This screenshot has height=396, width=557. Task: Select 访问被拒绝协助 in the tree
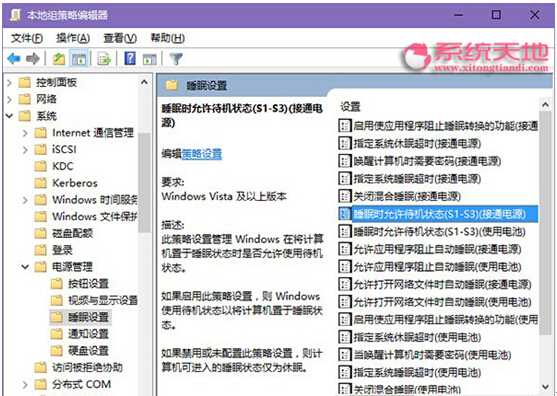87,368
